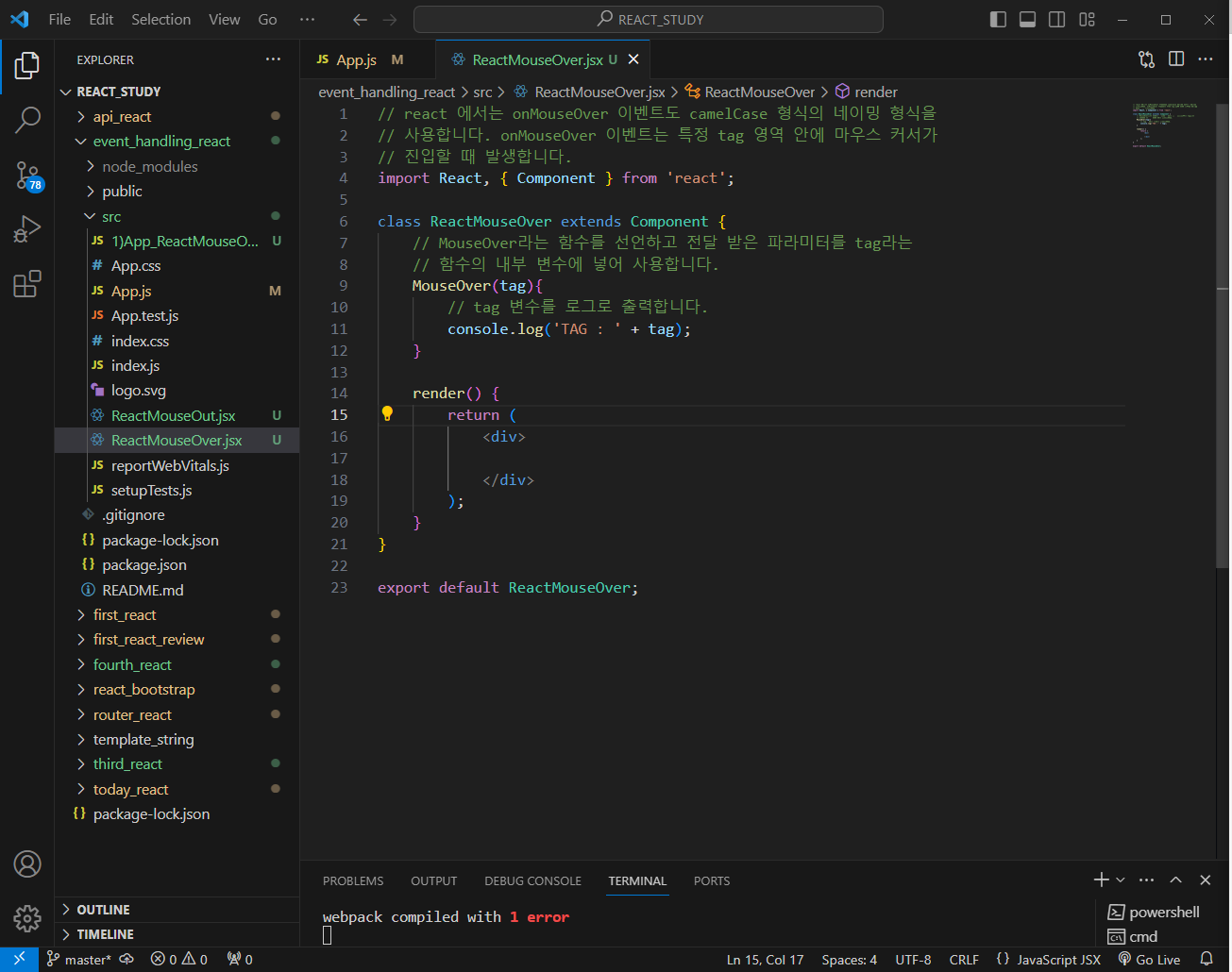Expand the TIMELINE section
Screen dimensions: 1232x972
pos(177,934)
